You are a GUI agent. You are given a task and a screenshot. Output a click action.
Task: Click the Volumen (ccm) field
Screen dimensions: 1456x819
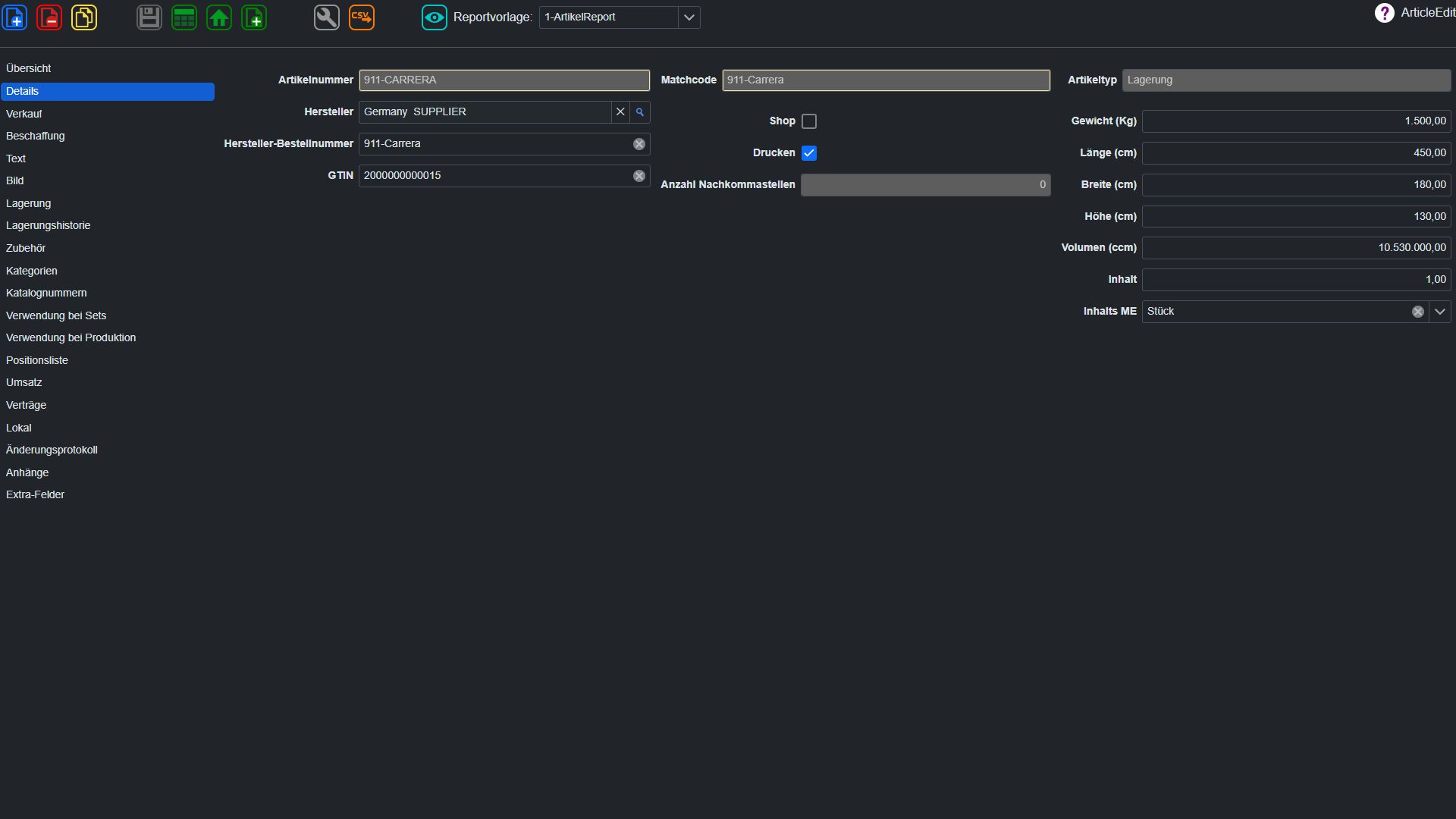1297,248
